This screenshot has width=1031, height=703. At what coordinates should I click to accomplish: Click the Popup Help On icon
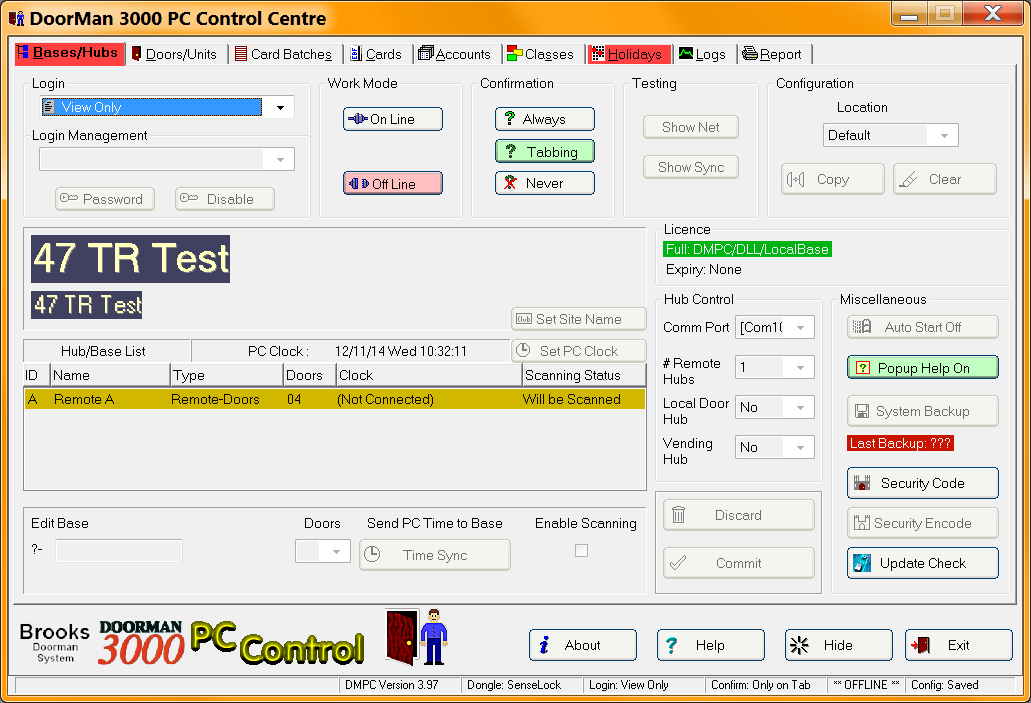(863, 368)
